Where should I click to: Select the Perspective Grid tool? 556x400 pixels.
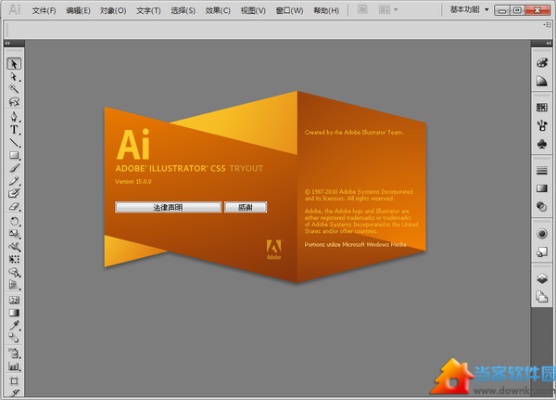[14, 285]
